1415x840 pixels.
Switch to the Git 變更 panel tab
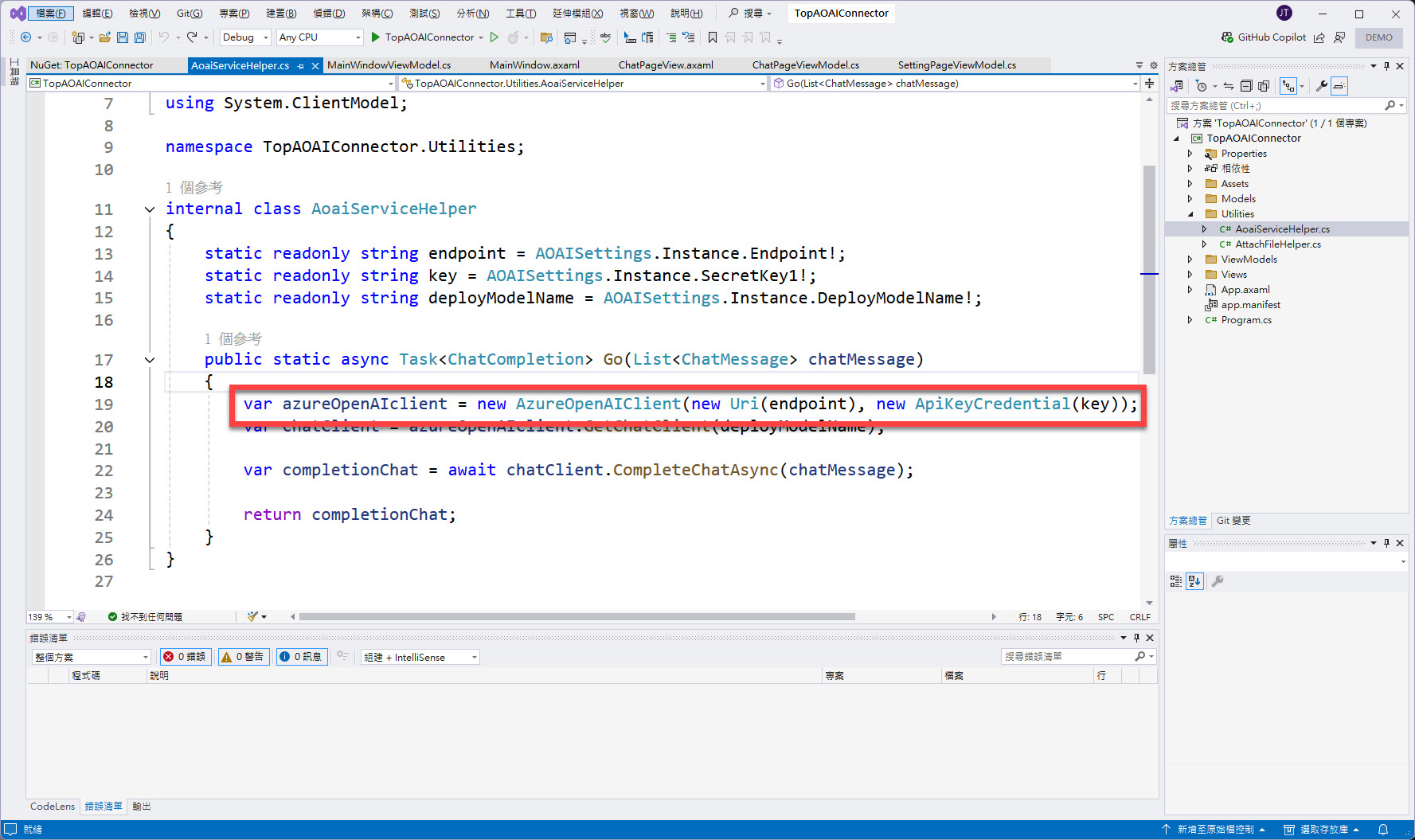pos(1233,521)
